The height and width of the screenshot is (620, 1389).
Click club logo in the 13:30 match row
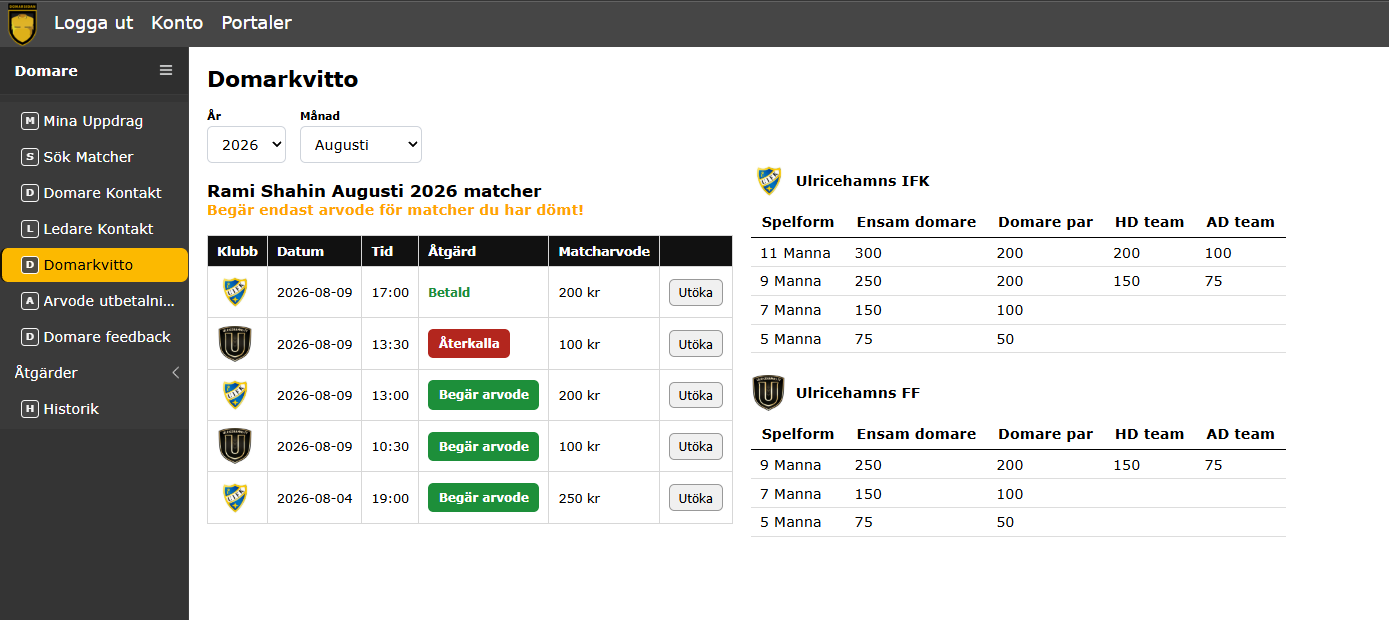point(235,344)
